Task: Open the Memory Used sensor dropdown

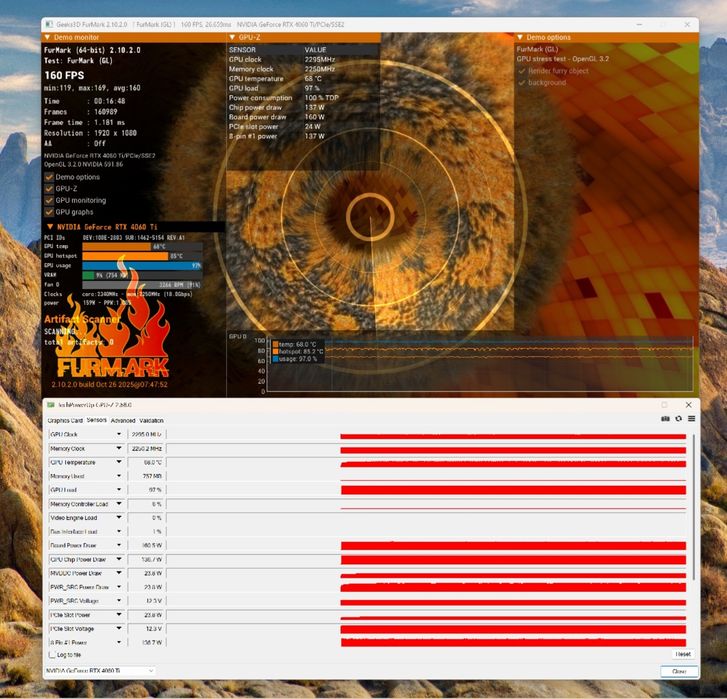Action: coord(119,476)
